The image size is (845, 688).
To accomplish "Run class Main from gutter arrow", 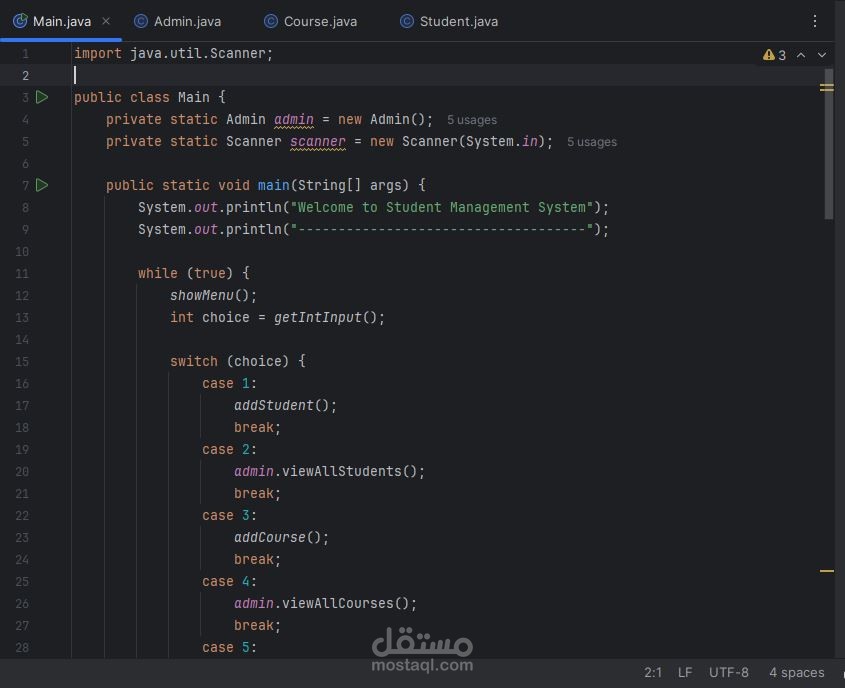I will tap(42, 97).
